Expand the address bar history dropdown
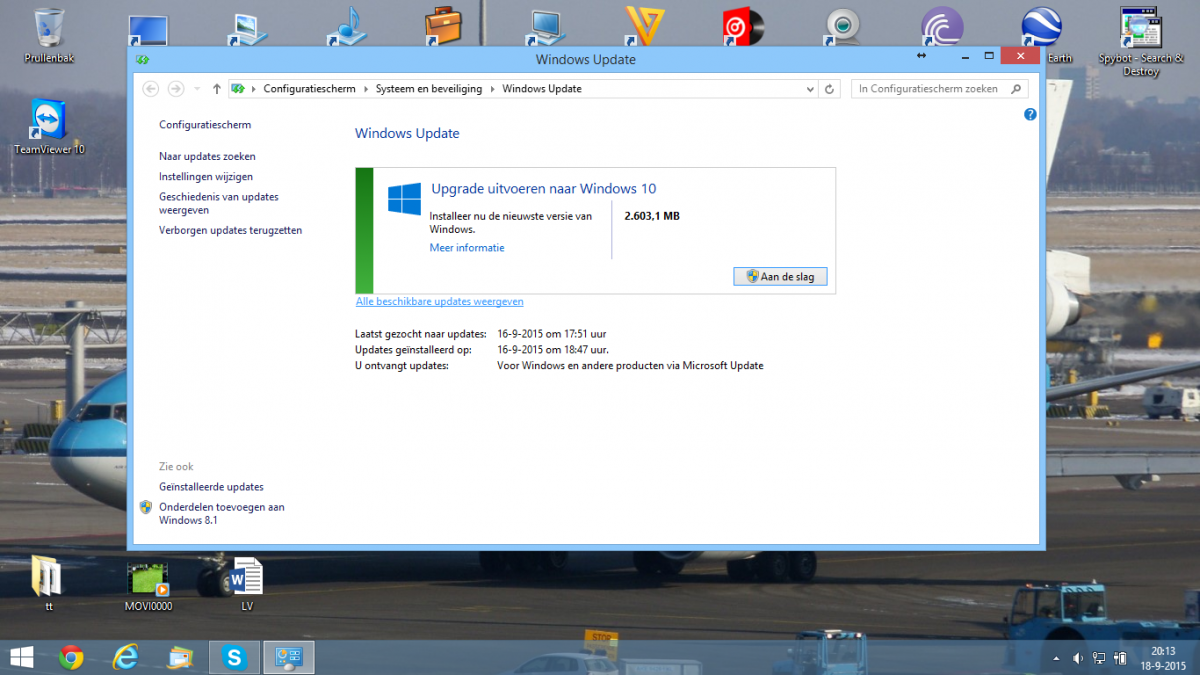 pyautogui.click(x=810, y=89)
